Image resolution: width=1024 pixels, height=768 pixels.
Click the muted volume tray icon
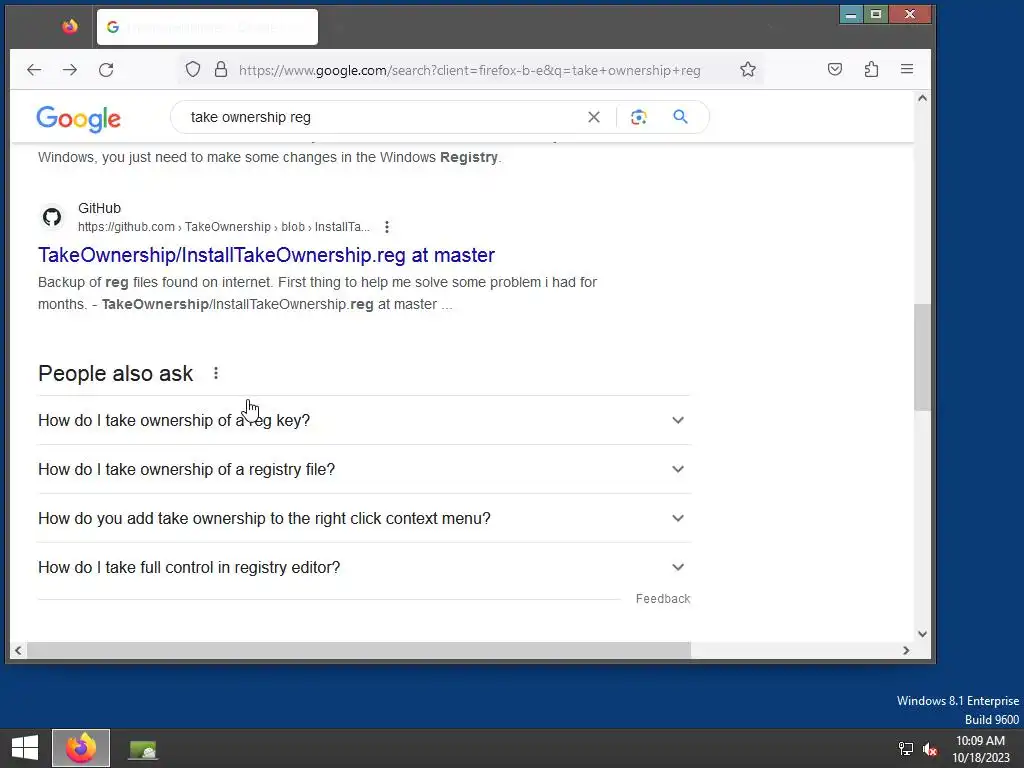[x=930, y=748]
